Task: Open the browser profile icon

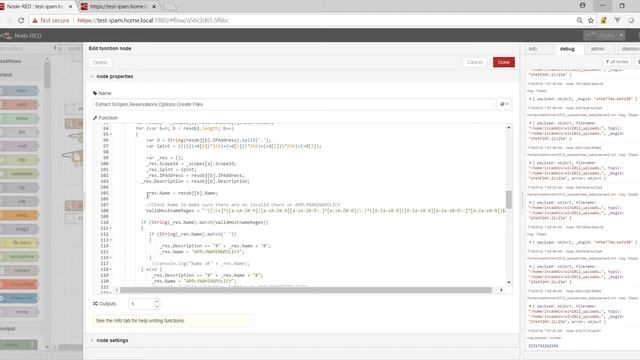Action: pyautogui.click(x=582, y=5)
